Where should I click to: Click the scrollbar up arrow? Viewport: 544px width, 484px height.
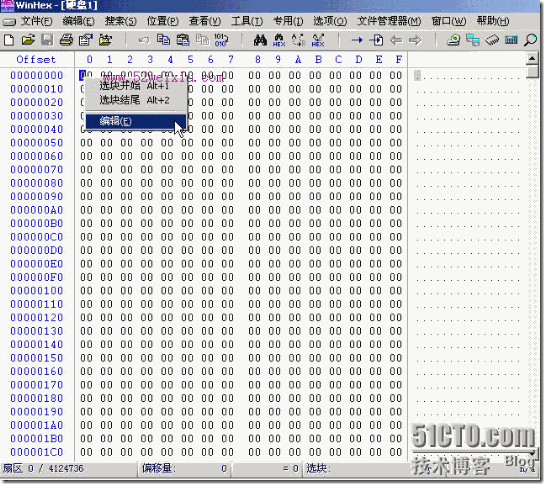(x=532, y=58)
